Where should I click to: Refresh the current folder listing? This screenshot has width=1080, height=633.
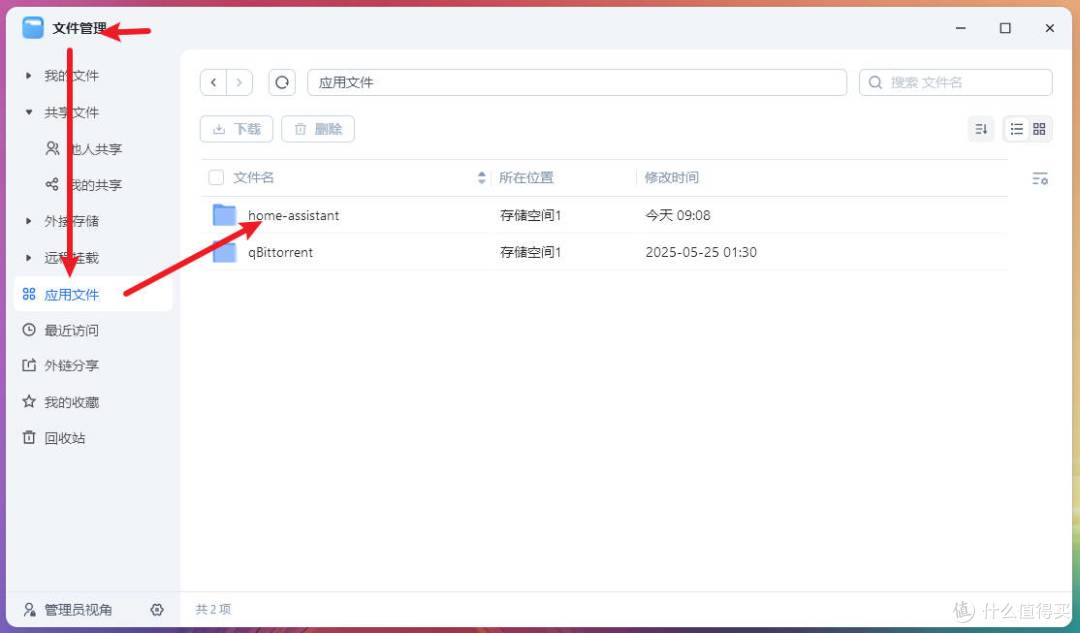282,83
